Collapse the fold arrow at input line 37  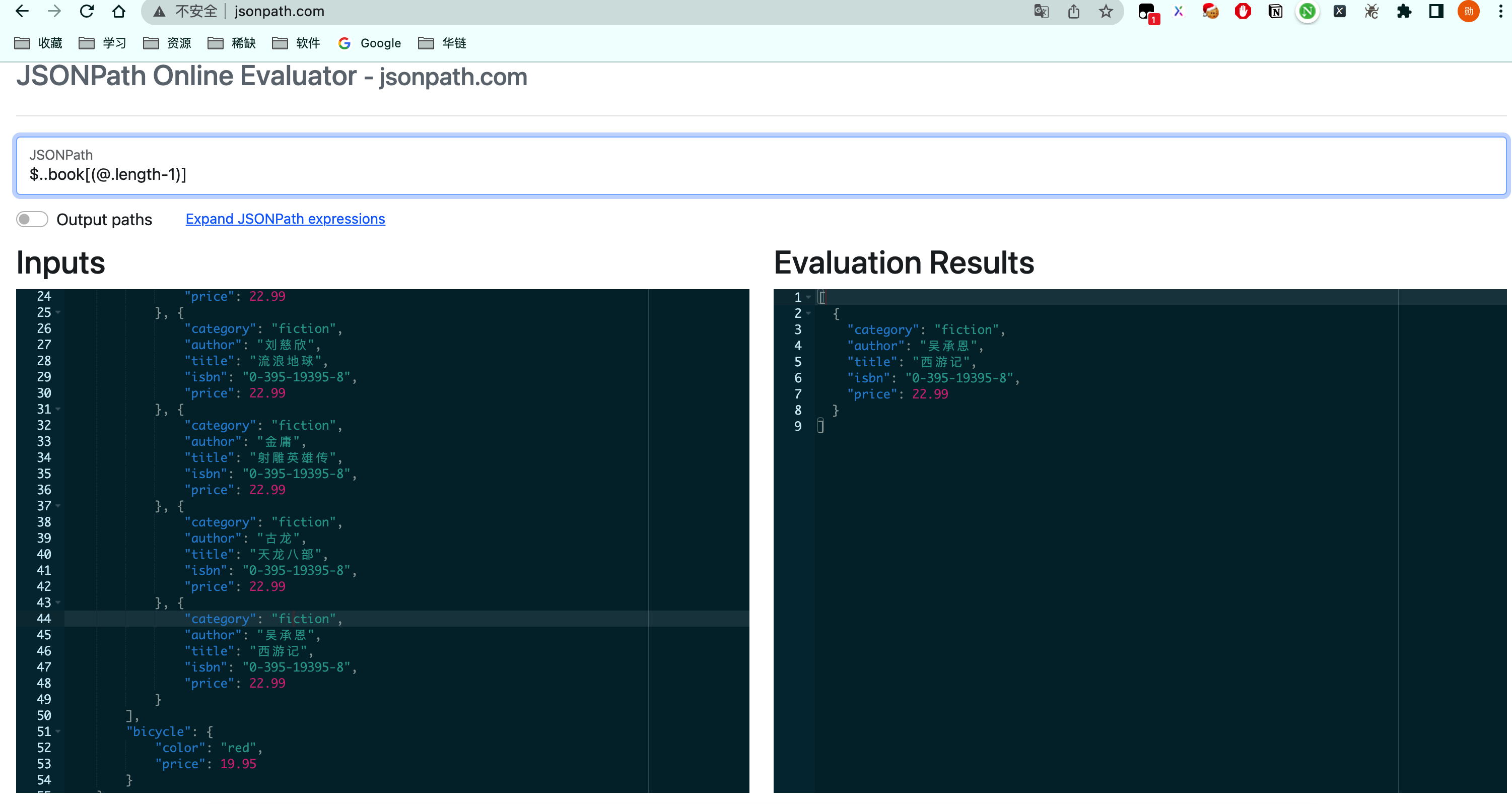coord(58,506)
